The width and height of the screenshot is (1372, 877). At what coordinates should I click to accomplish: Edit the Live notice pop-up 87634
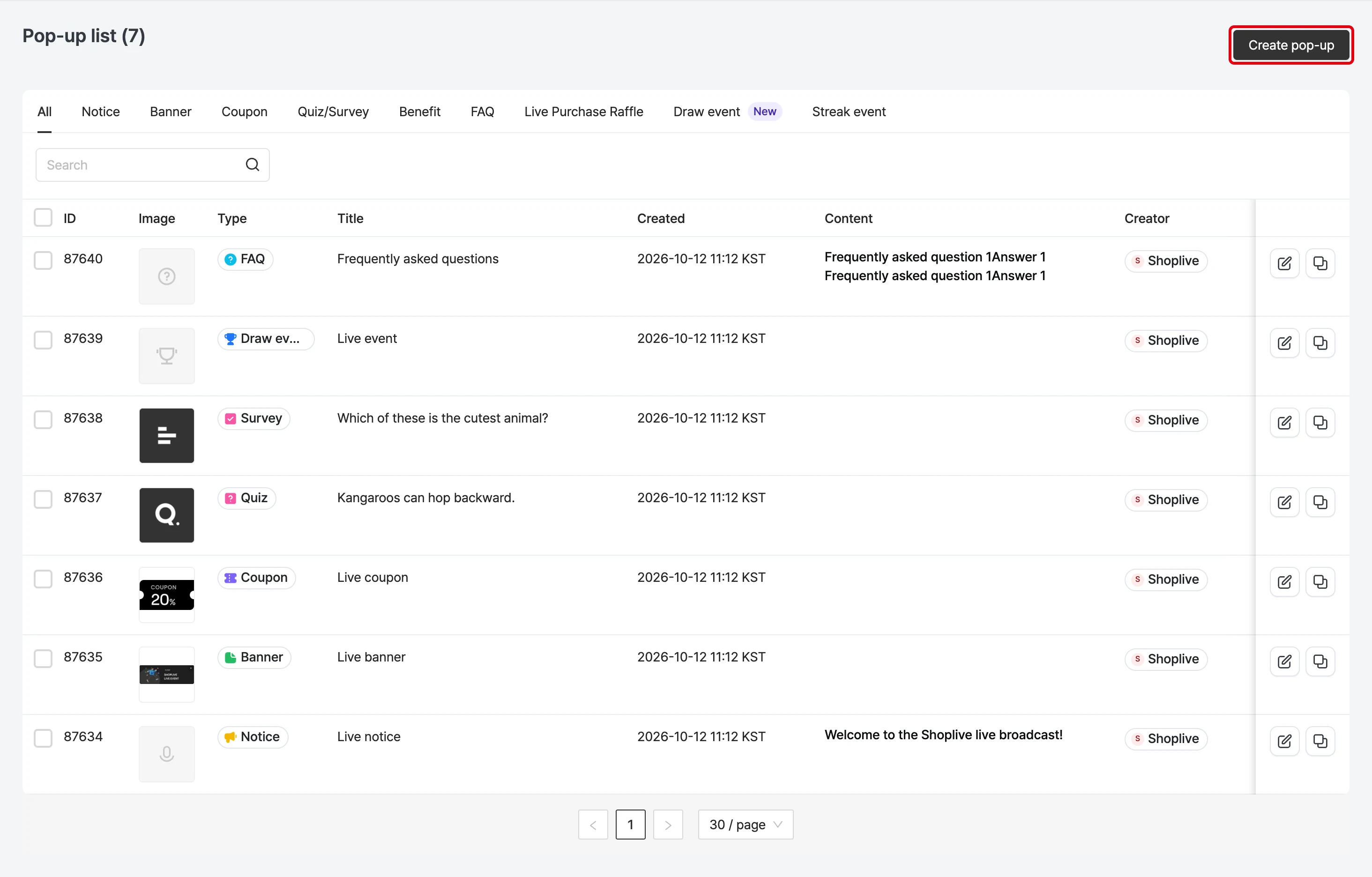tap(1284, 742)
